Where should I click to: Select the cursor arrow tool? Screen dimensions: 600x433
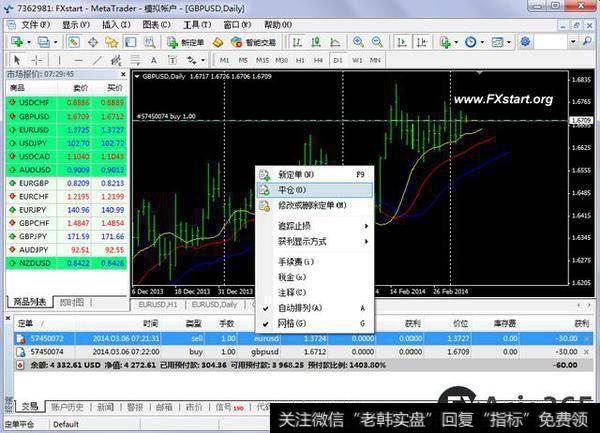pos(17,60)
